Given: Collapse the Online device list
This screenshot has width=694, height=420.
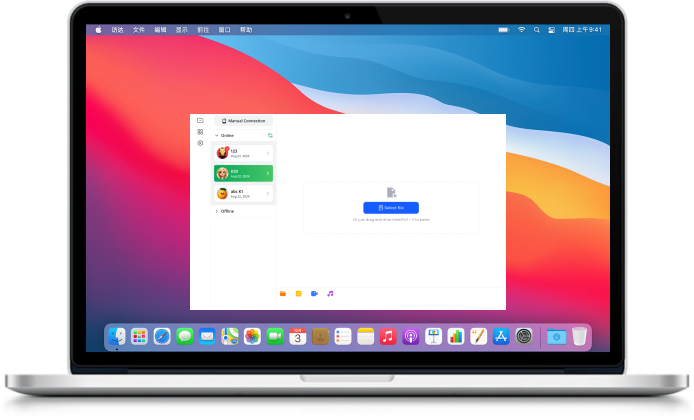Looking at the screenshot, I should point(217,135).
